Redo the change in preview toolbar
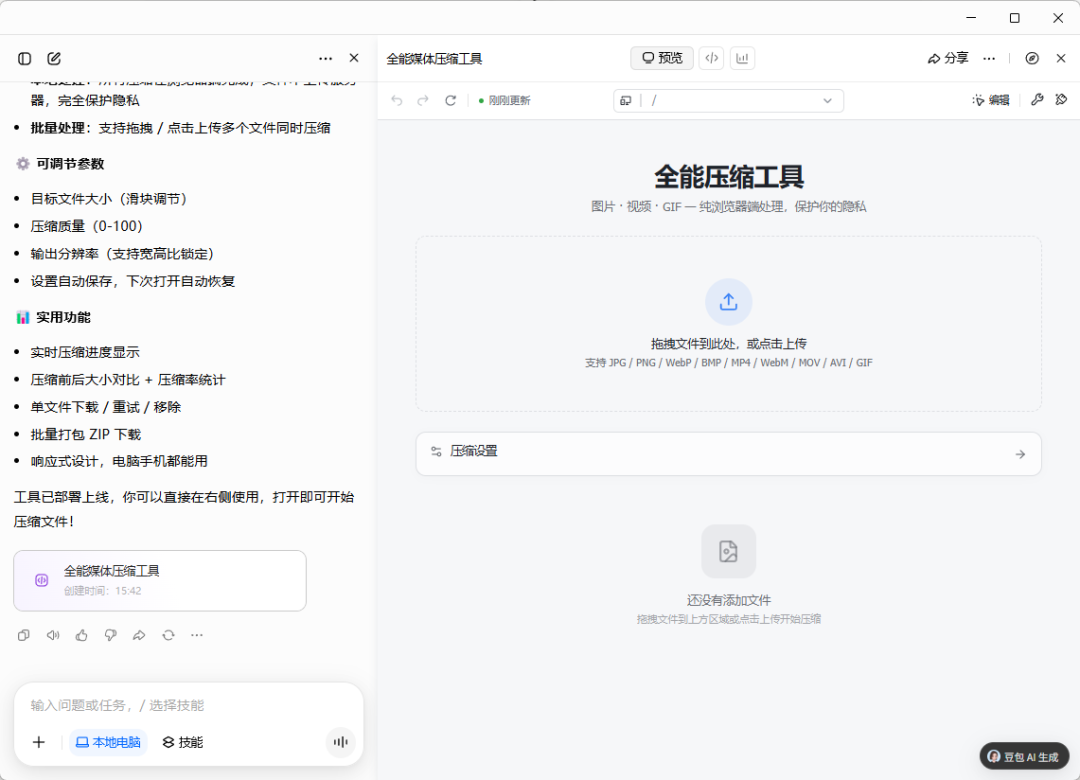Screen dimensions: 1080x780 pos(423,101)
